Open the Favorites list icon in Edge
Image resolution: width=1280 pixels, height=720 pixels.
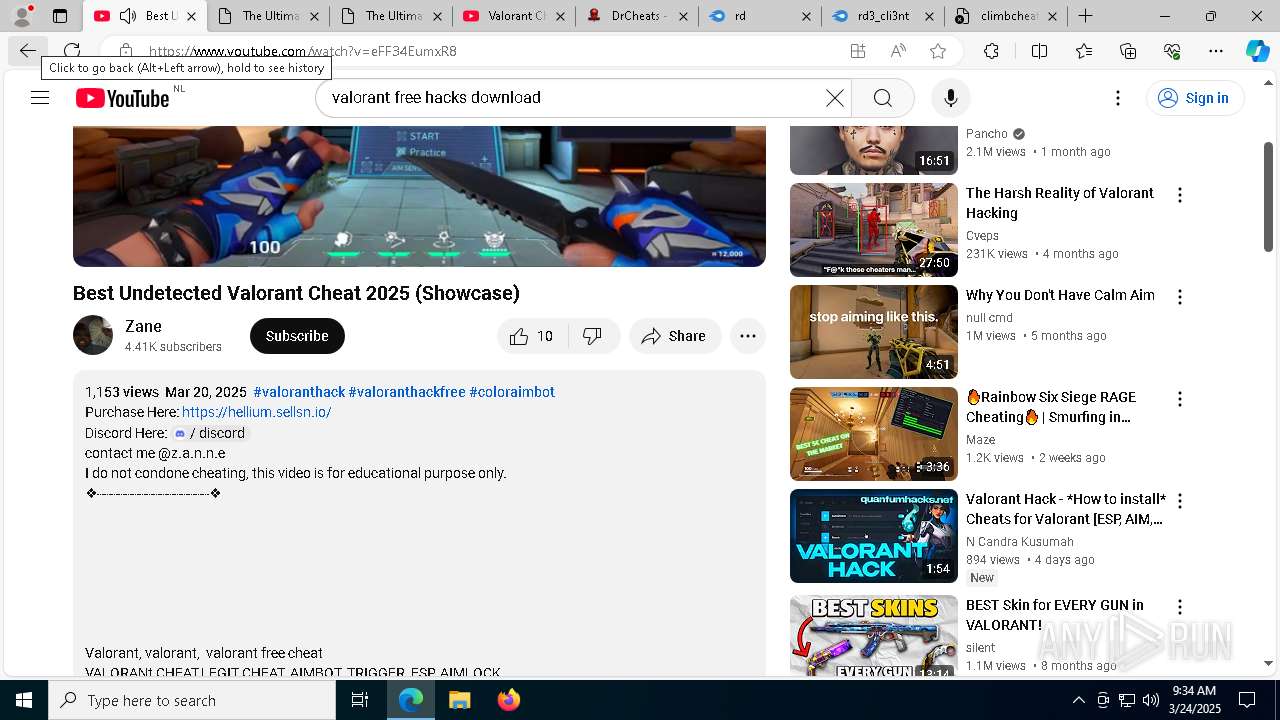pyautogui.click(x=1084, y=51)
